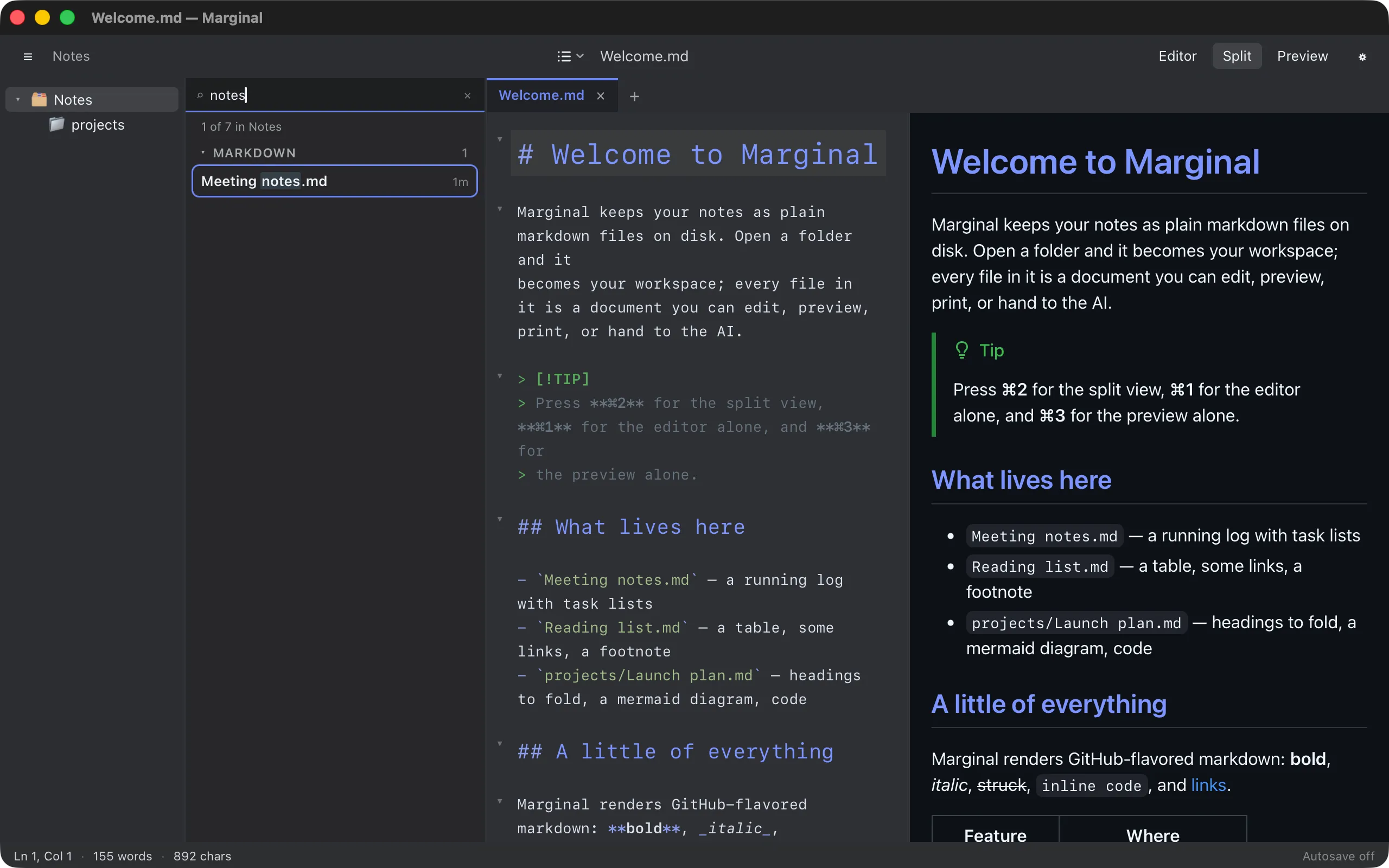Click the 'Notes' label in the top toolbar

[71, 56]
